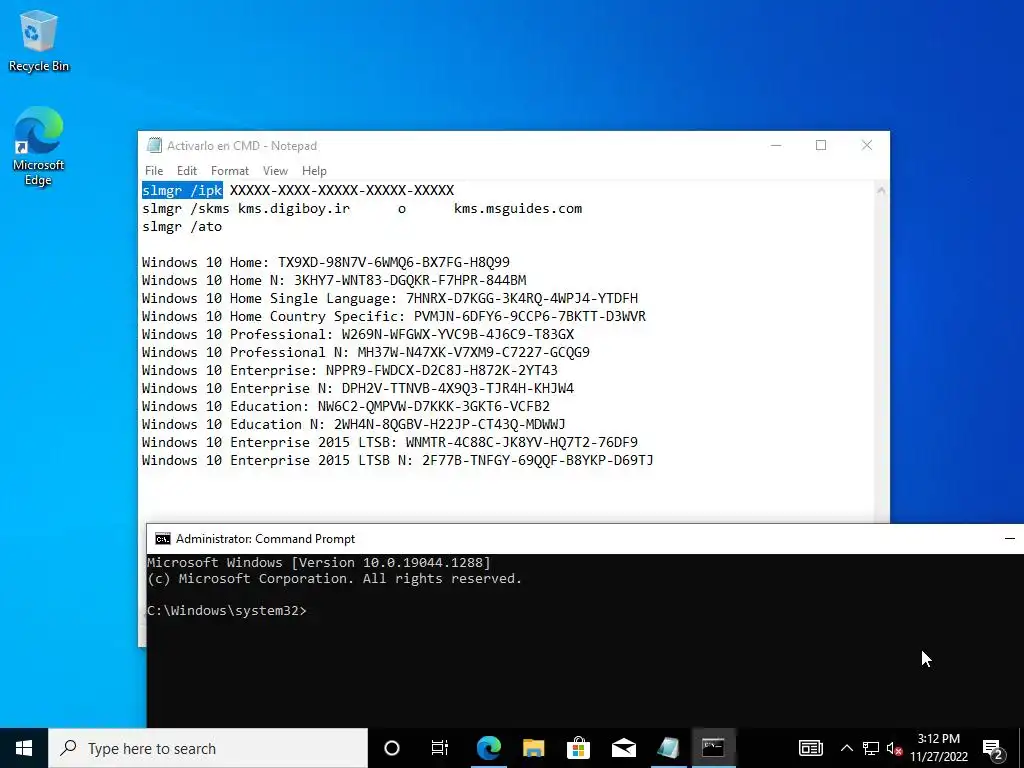Click the muted volume tray icon
Screen dimensions: 1024x768
pyautogui.click(x=894, y=748)
